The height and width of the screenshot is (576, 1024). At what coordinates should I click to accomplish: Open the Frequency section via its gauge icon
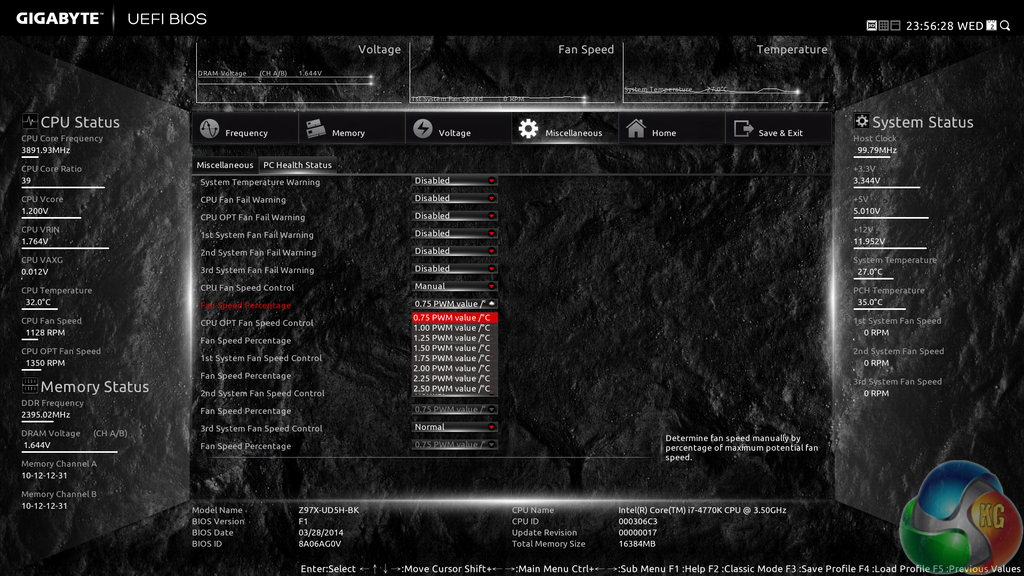click(210, 129)
